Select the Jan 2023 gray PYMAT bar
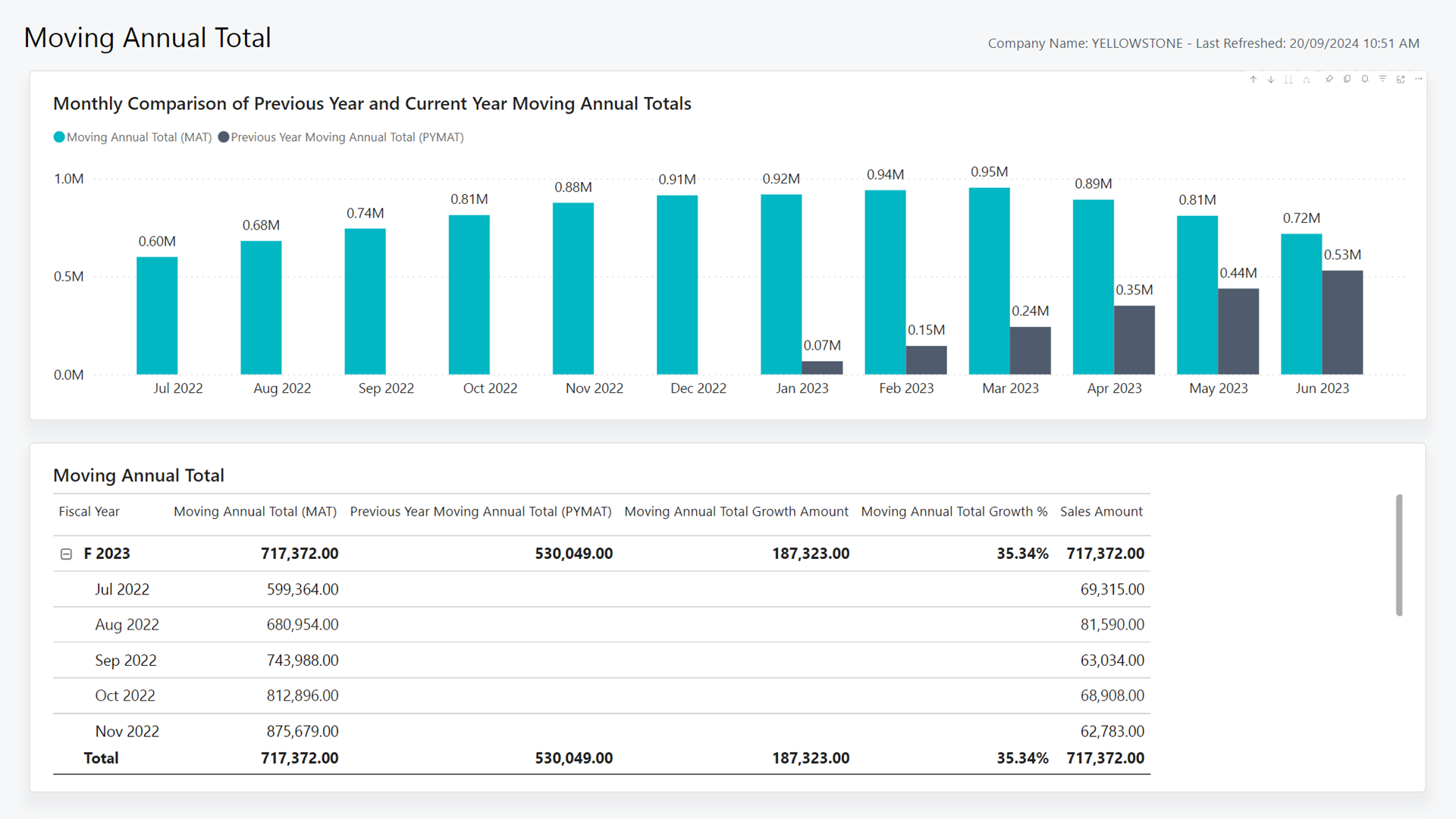Image resolution: width=1456 pixels, height=819 pixels. point(822,368)
